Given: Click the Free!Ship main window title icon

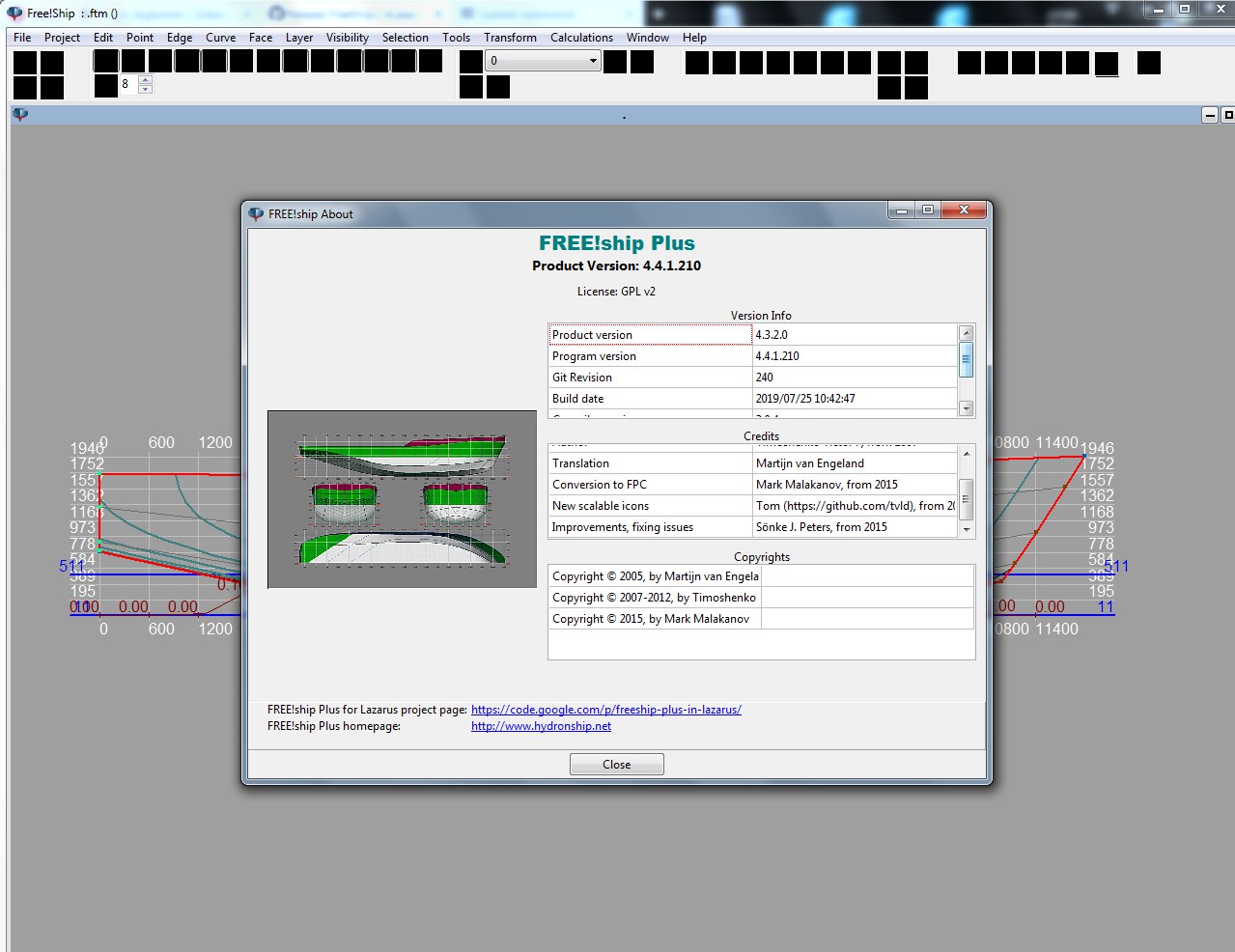Looking at the screenshot, I should click(15, 14).
